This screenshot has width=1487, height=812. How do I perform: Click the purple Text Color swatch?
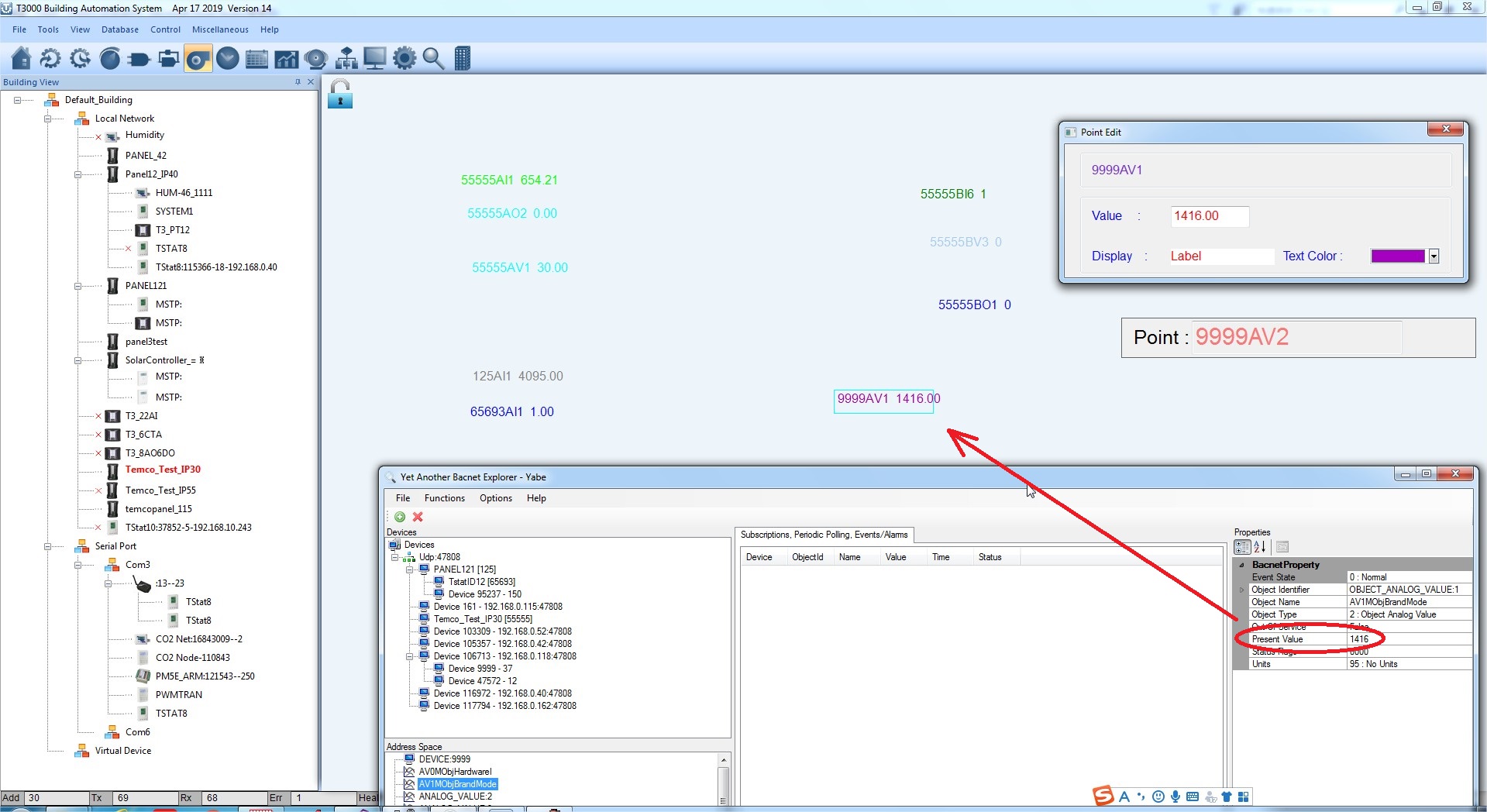1398,256
